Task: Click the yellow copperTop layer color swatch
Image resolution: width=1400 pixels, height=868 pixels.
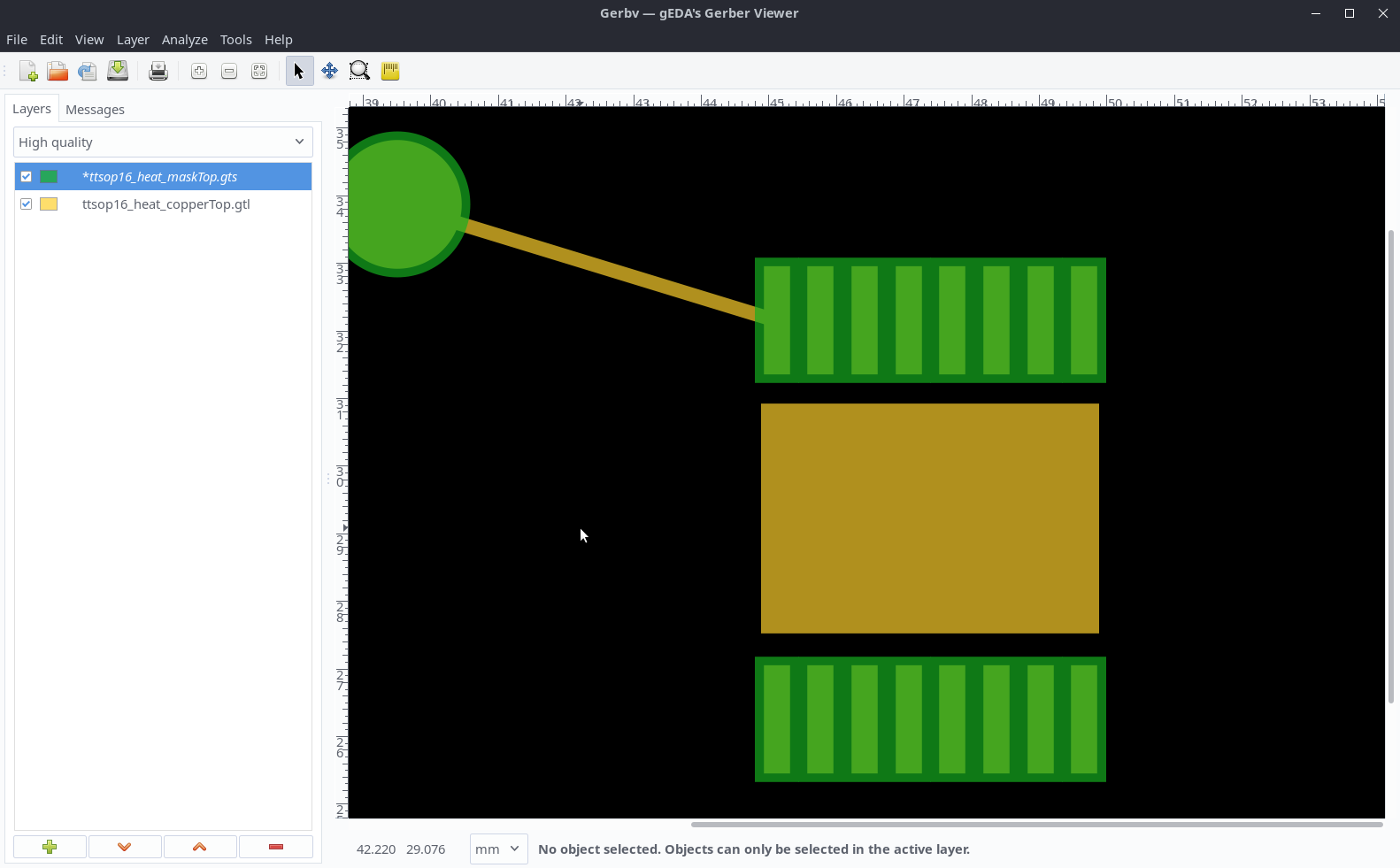Action: pos(49,204)
